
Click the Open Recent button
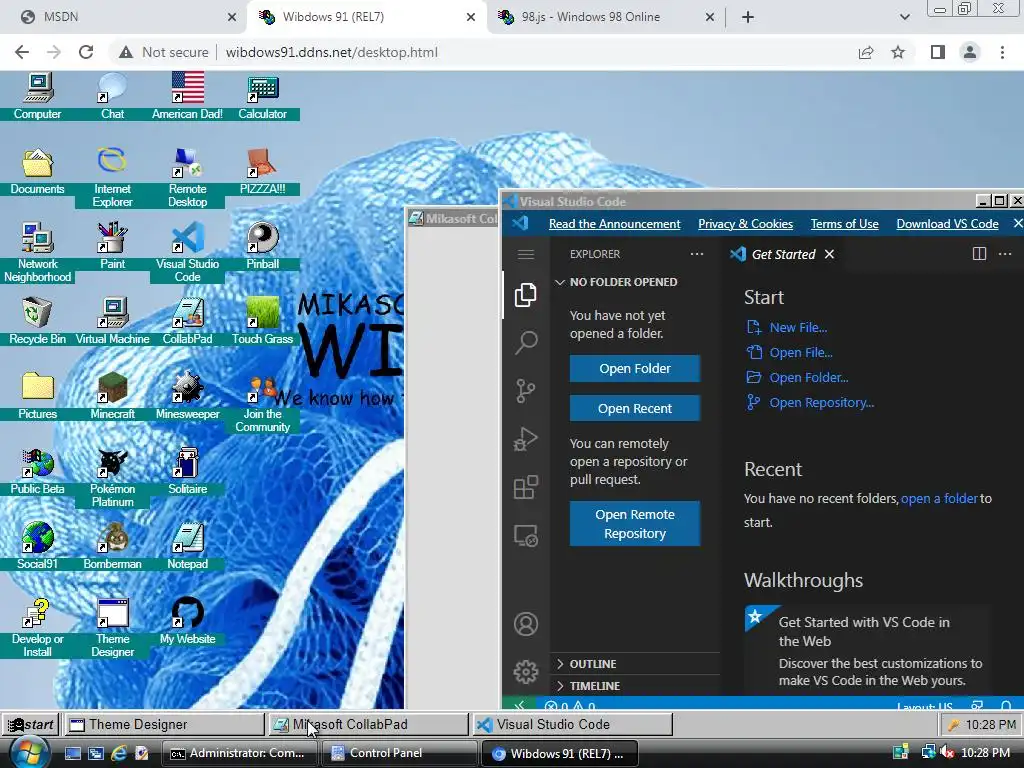pos(635,408)
